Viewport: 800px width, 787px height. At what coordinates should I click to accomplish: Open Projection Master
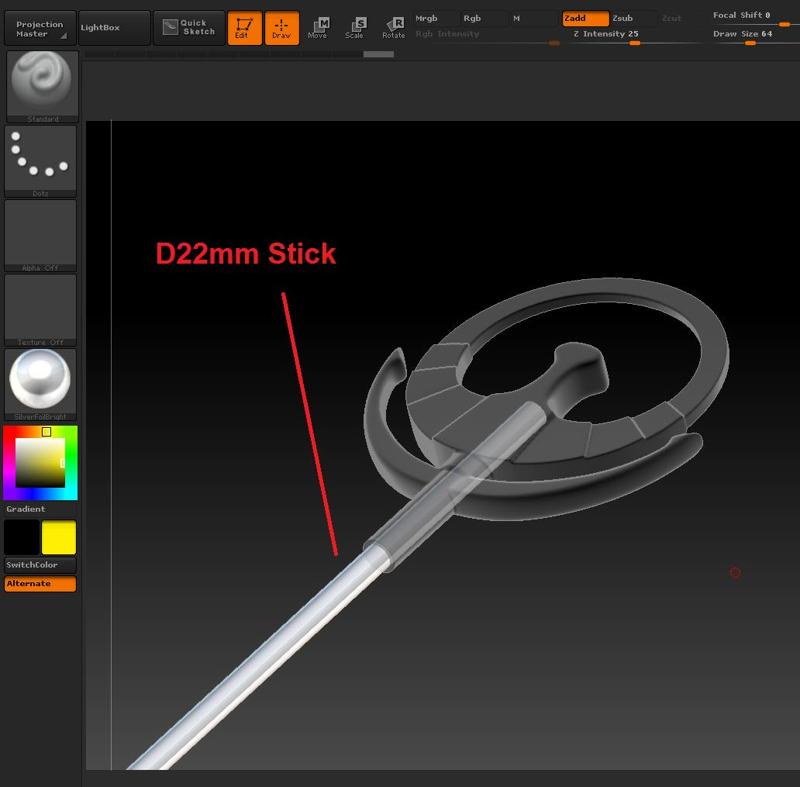tap(40, 28)
